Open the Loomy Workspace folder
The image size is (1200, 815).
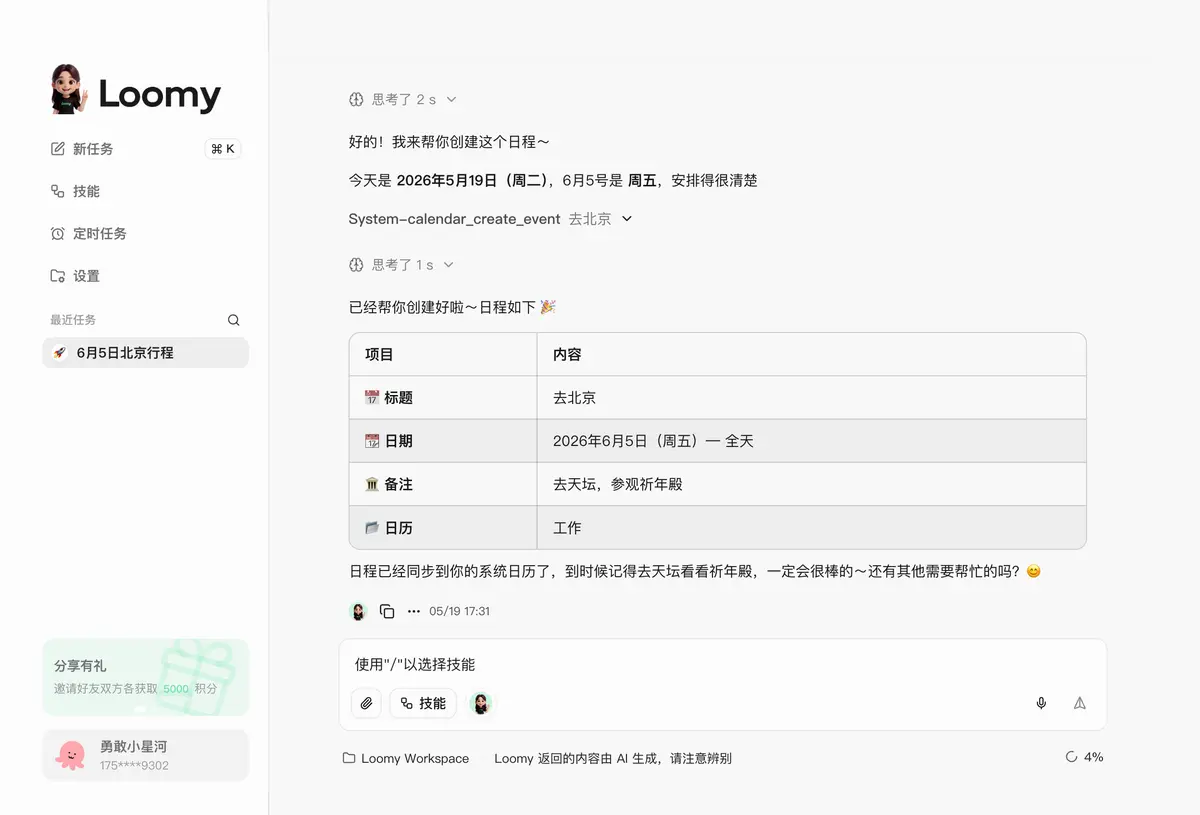[406, 758]
